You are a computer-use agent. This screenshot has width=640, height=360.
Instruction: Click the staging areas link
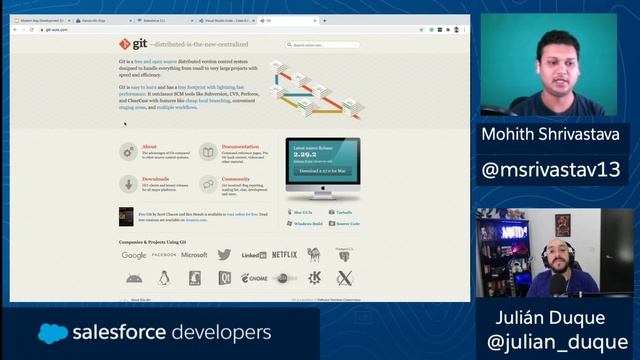click(132, 107)
